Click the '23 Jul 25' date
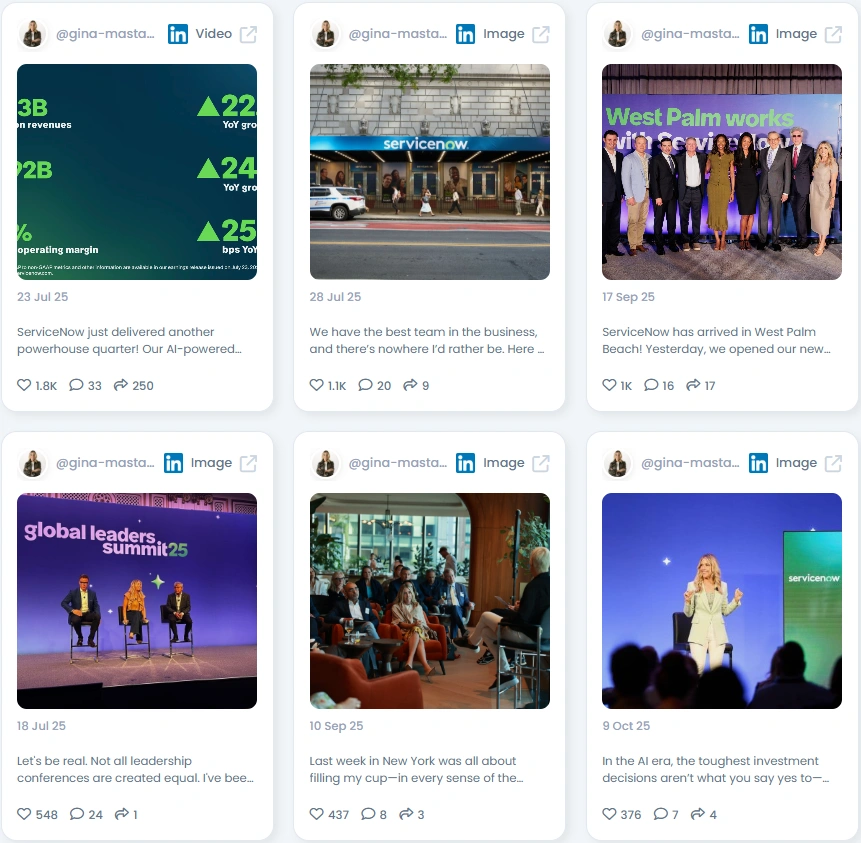The height and width of the screenshot is (843, 861). click(x=42, y=297)
